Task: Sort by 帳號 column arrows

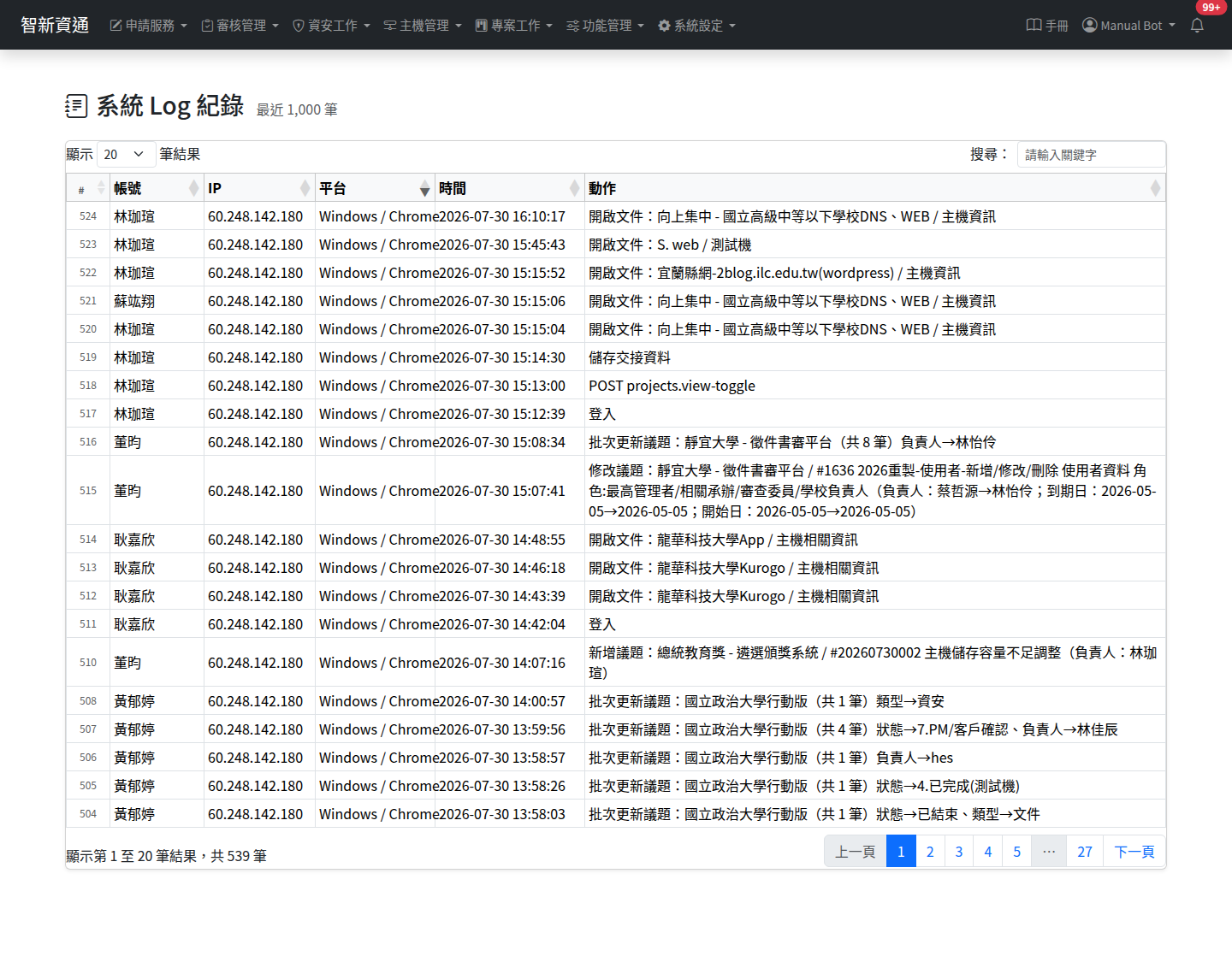Action: click(193, 188)
